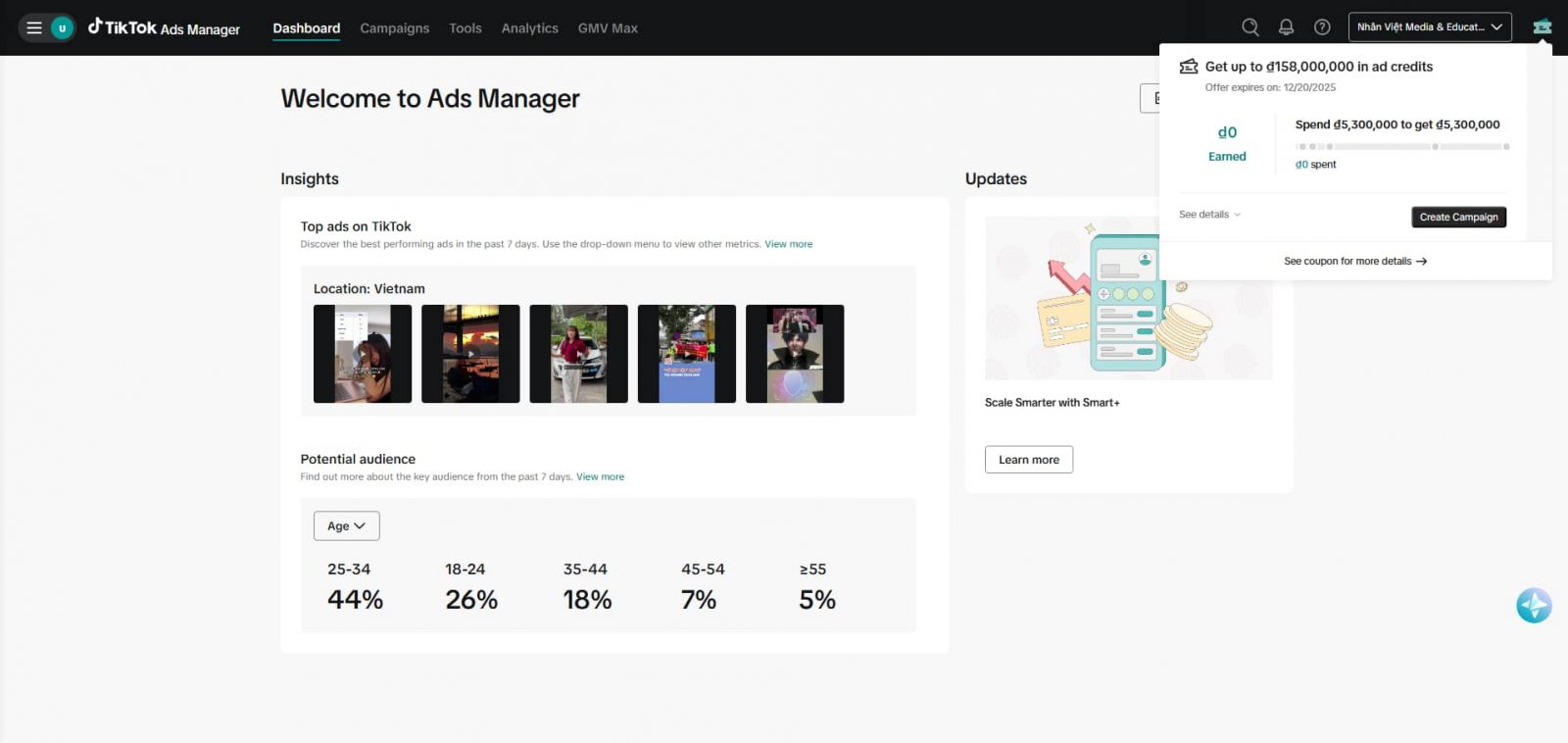The width and height of the screenshot is (1568, 743).
Task: Click the đ0 spent label
Action: 1315,165
